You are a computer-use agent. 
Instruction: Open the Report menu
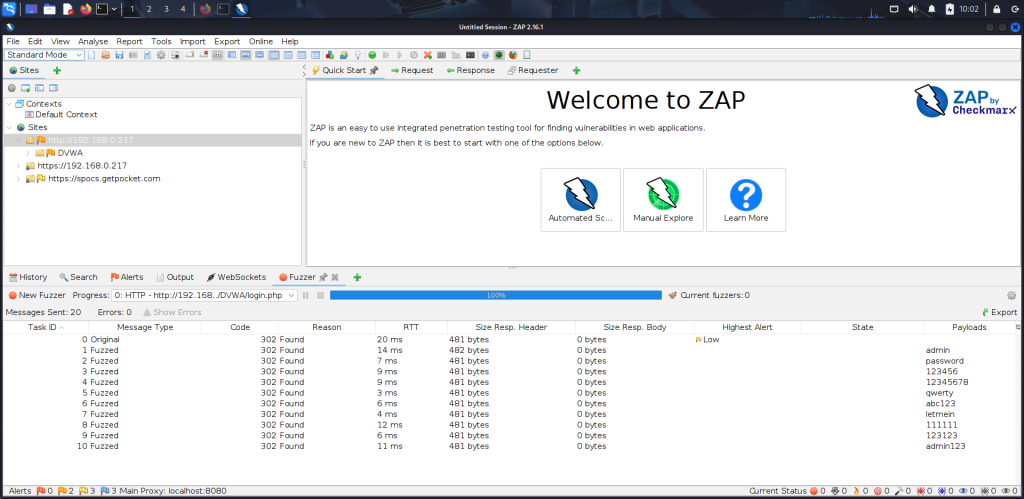point(129,41)
